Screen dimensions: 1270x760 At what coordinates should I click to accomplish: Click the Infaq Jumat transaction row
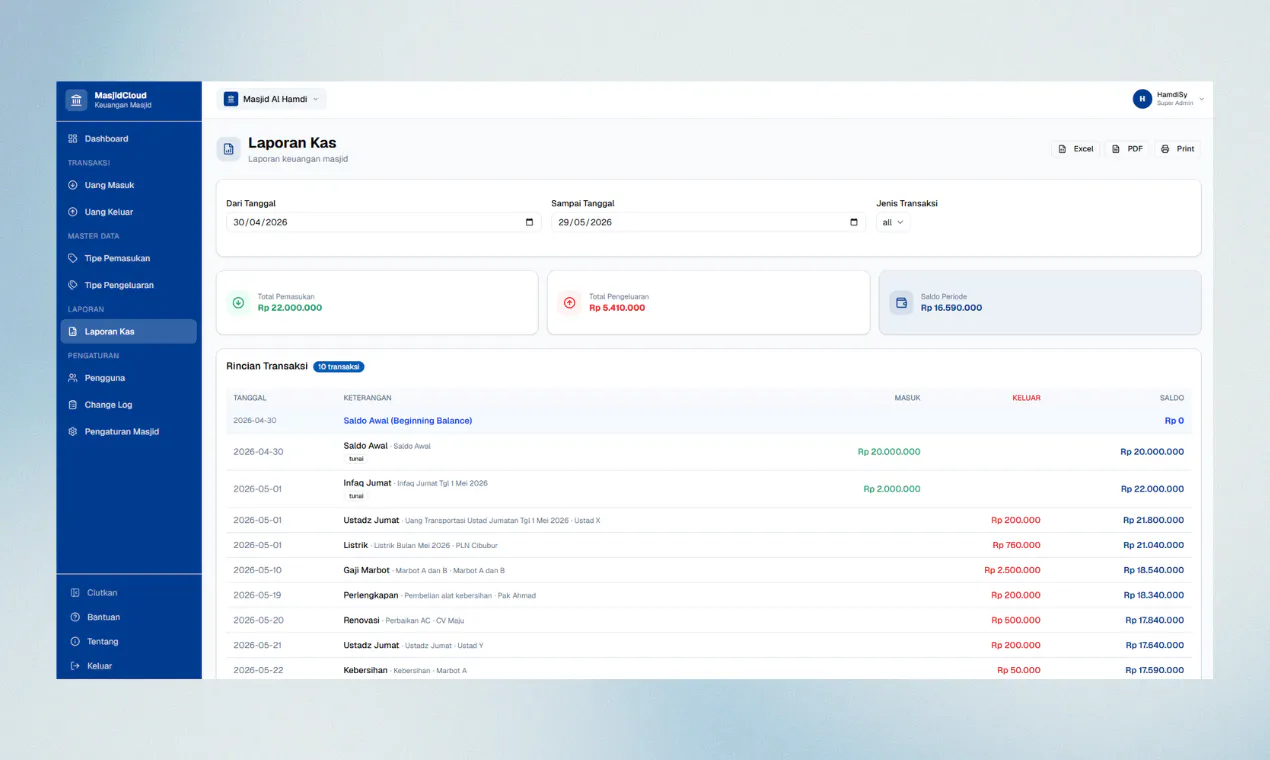(709, 489)
